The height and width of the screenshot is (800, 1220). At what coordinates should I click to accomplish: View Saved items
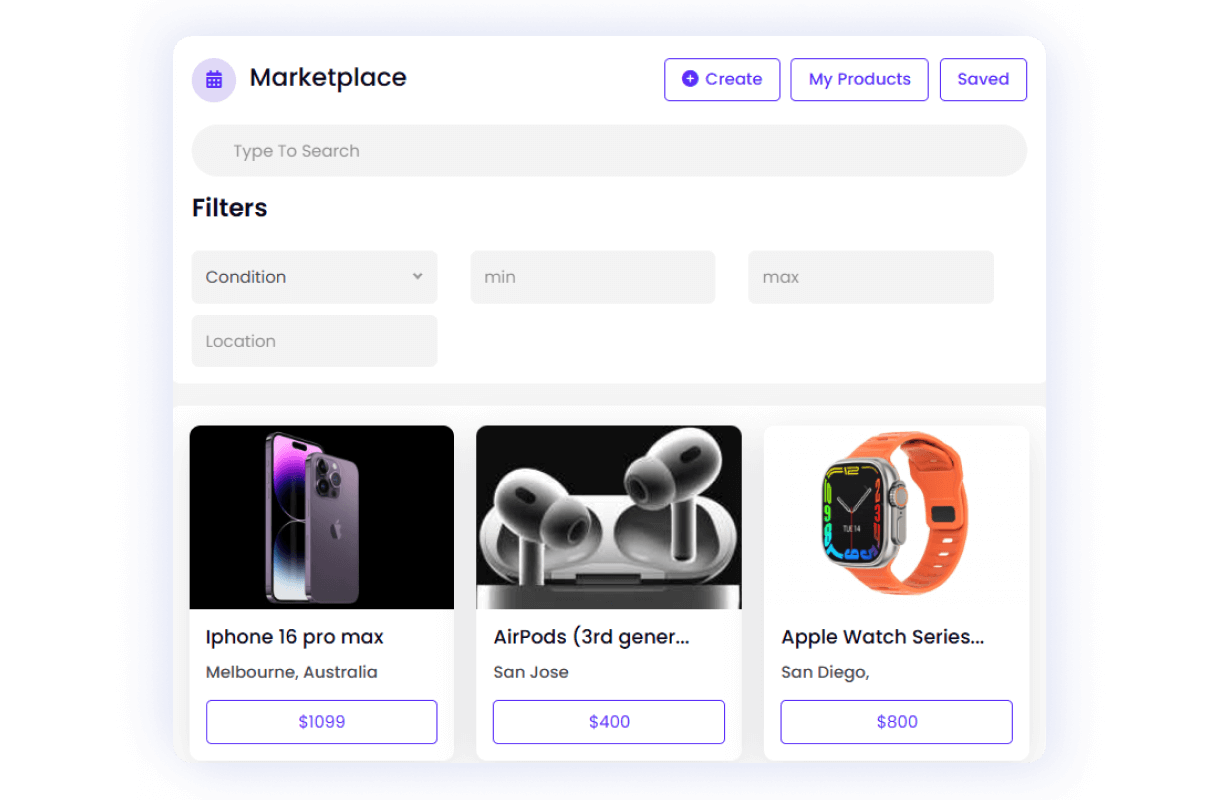click(x=983, y=80)
